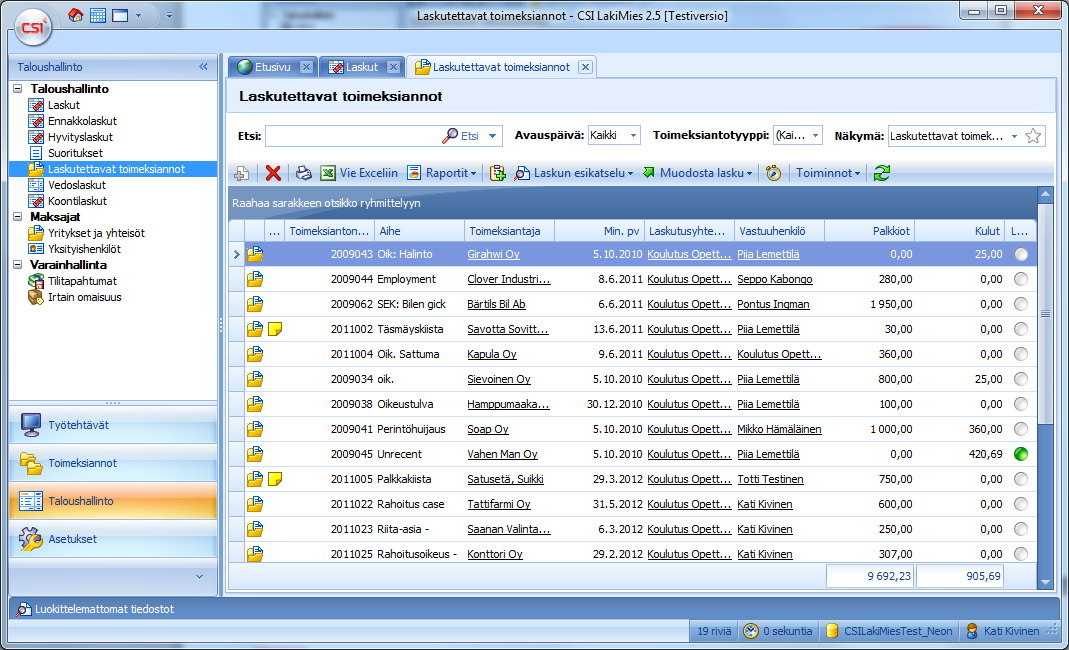Open Tilitapahtumat in the tree
Viewport: 1069px width, 650px height.
[82, 281]
